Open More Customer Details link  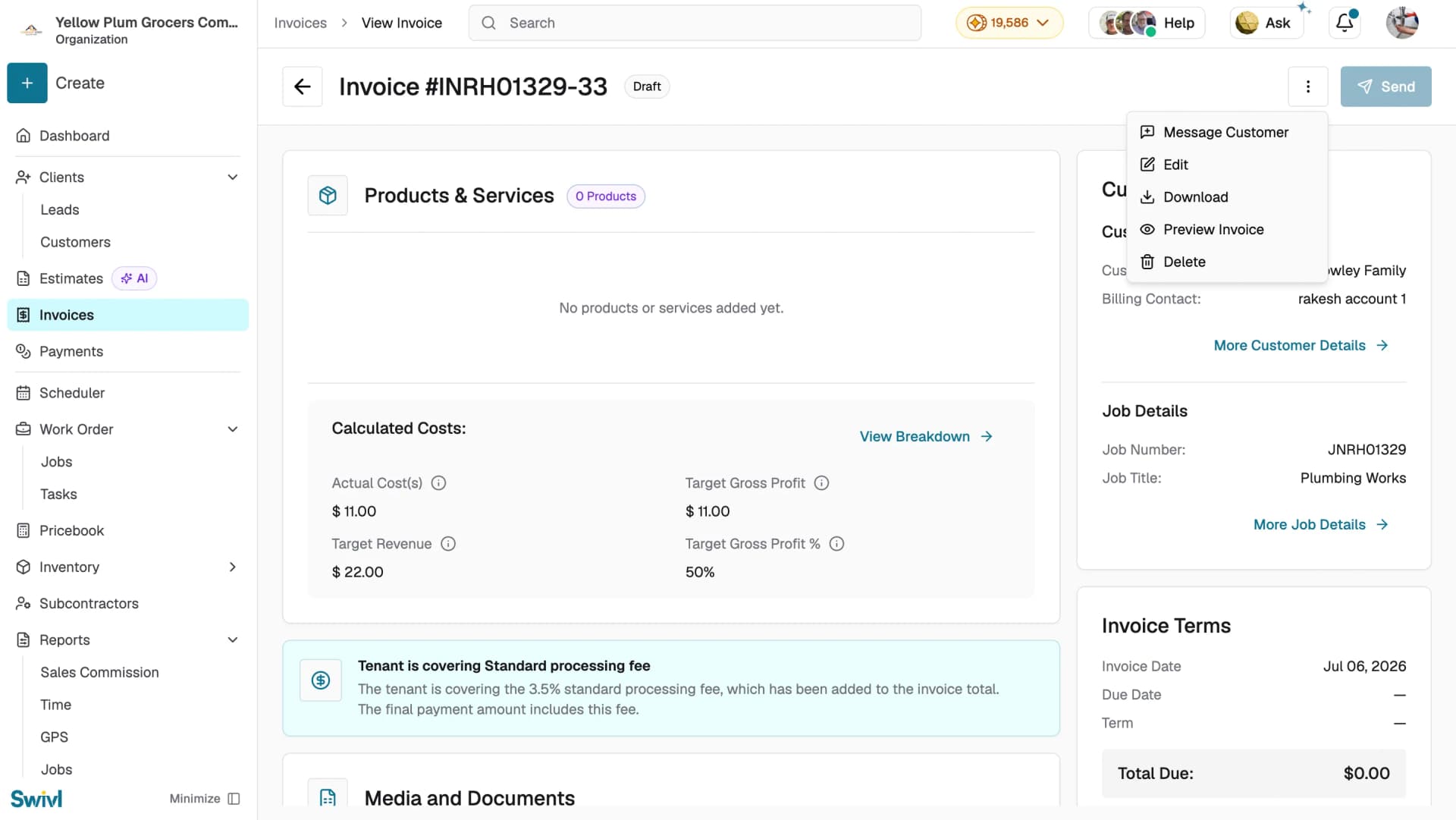1301,346
